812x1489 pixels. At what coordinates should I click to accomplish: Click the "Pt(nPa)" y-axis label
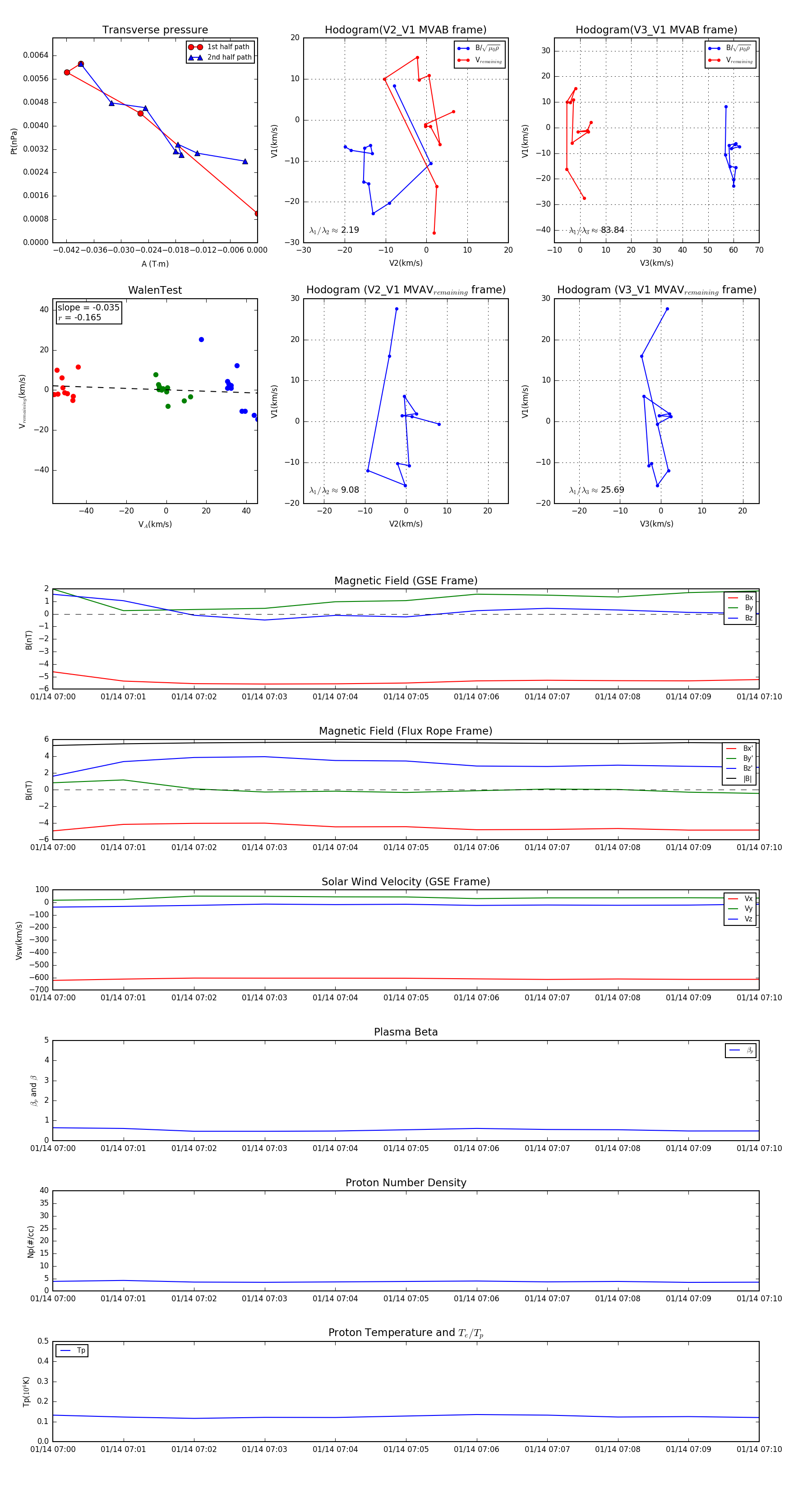click(14, 140)
